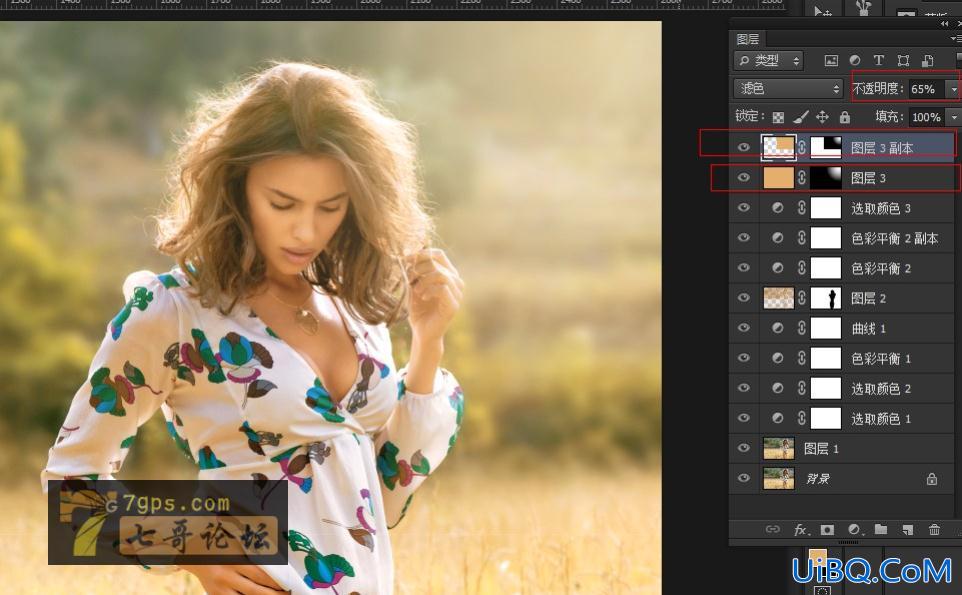
Task: Filter layers by type (T) layers
Action: 879,60
